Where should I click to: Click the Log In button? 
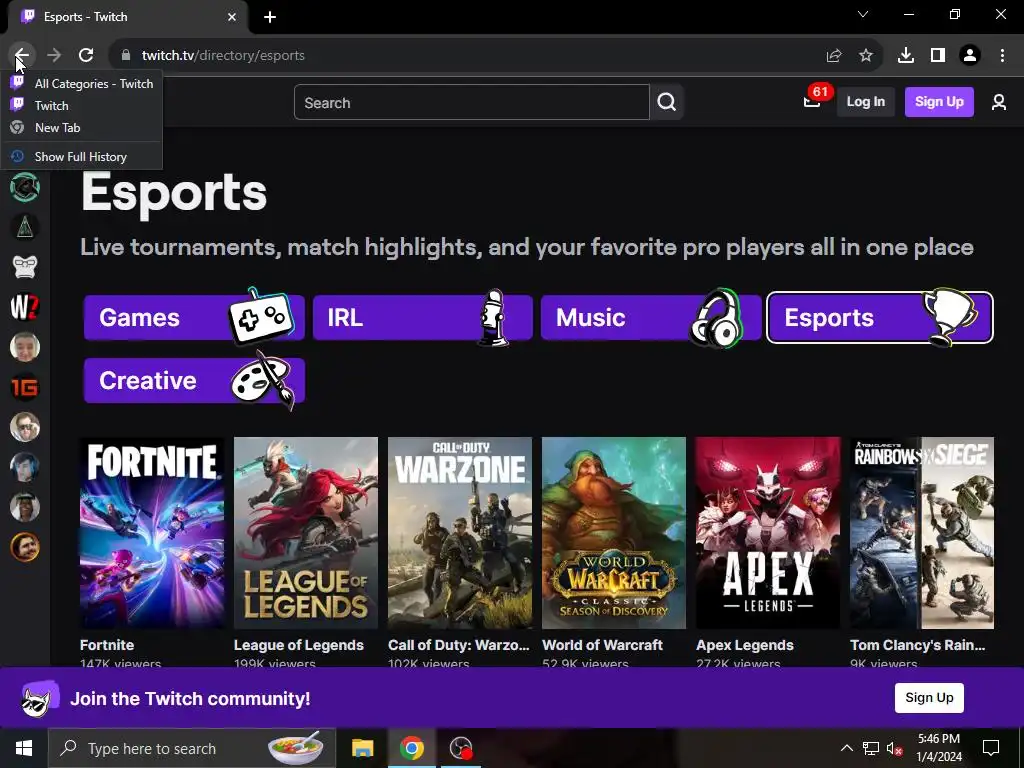click(x=866, y=102)
